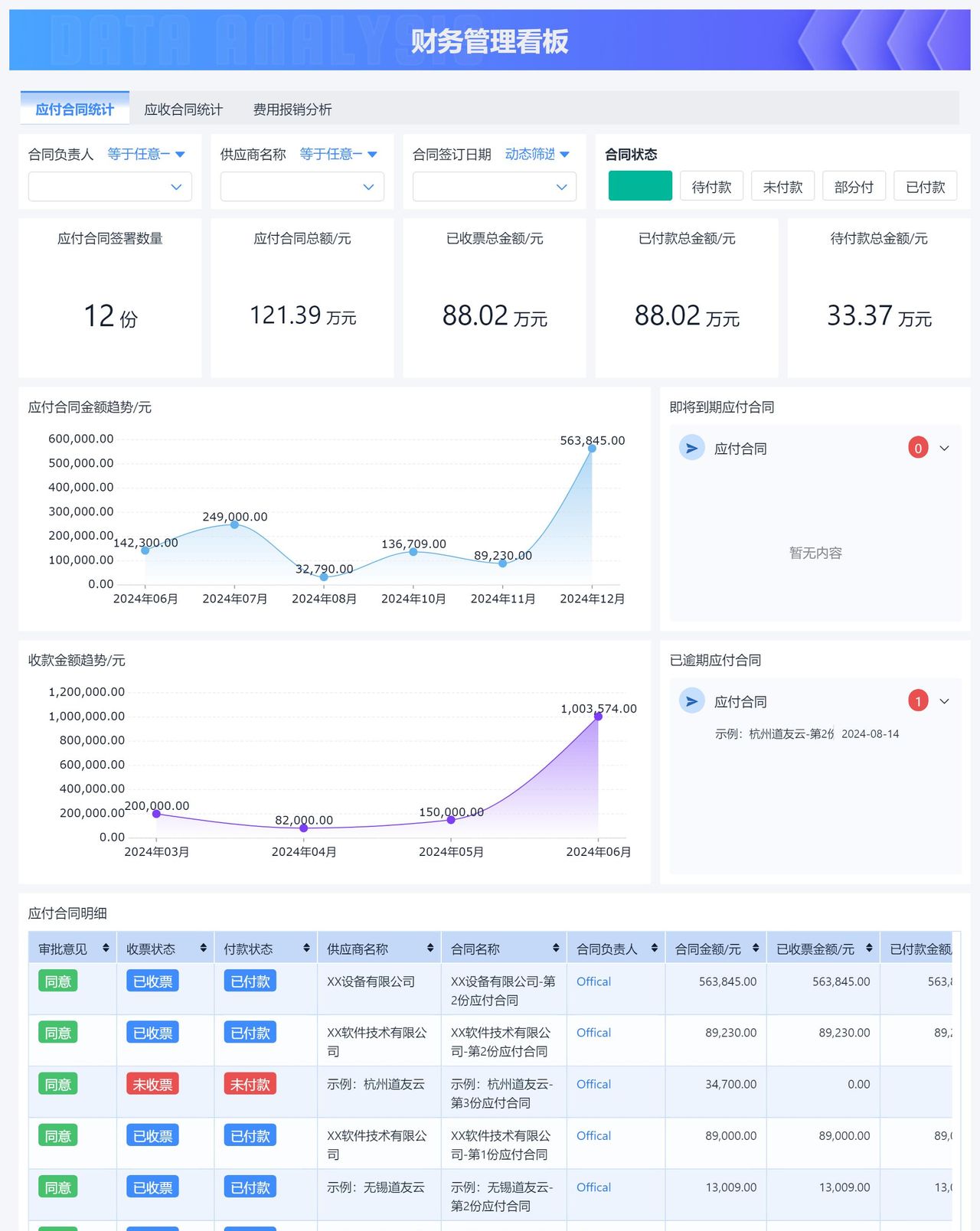Screen dimensions: 980x1231
Task: Open 合同负责人 condition dropdown 等于任意一
Action: point(146,154)
